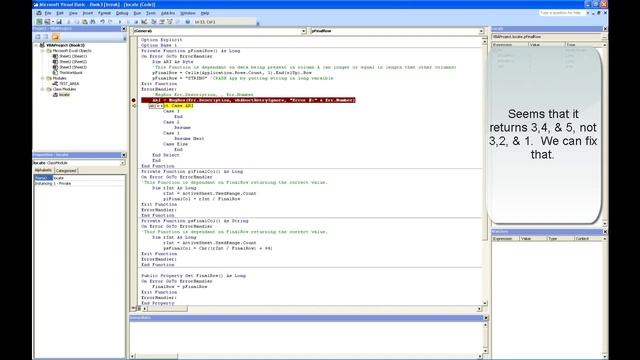Click inside the Immediate window text area
640x360 pixels.
click(306, 337)
